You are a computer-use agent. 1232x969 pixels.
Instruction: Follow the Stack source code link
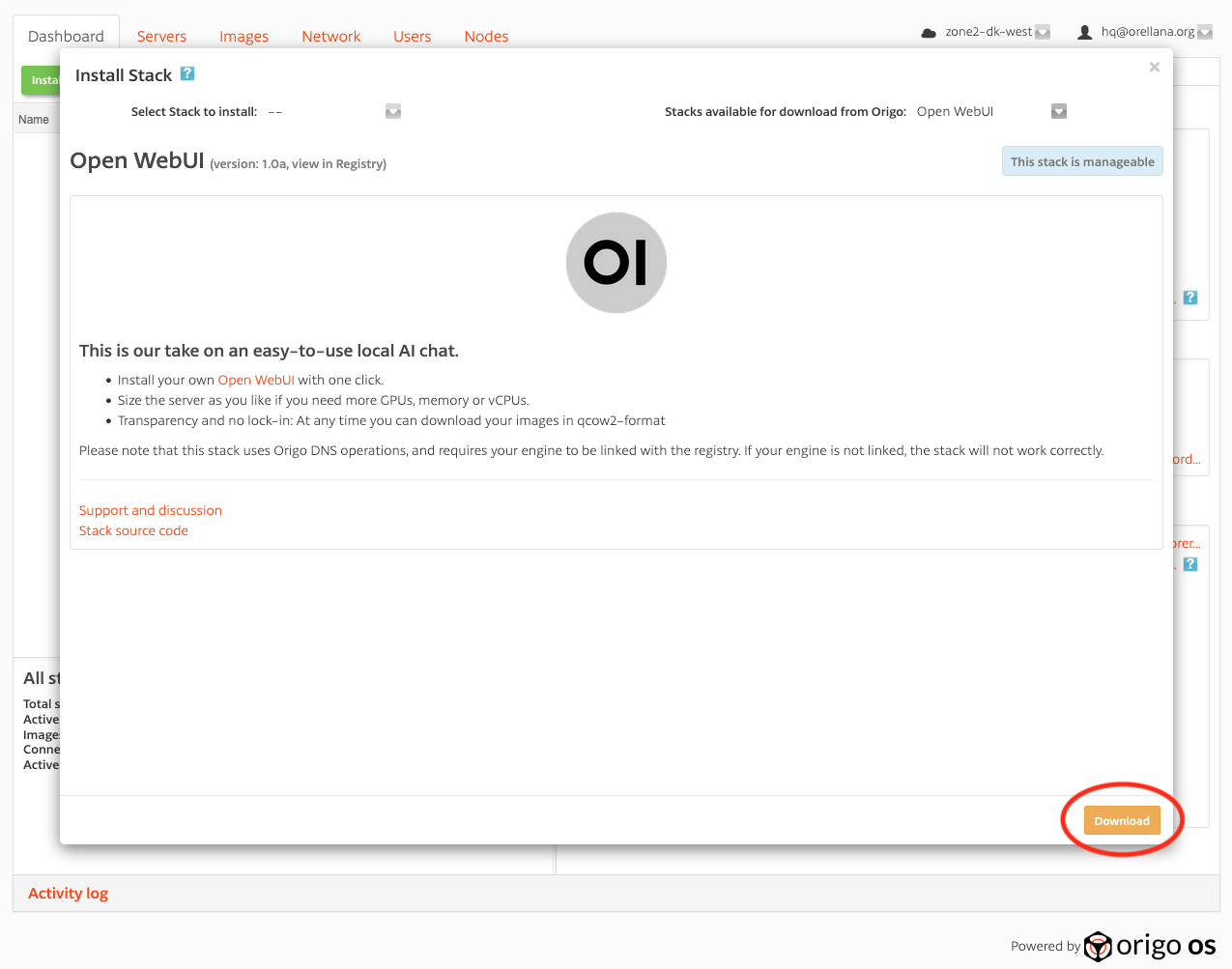click(133, 530)
